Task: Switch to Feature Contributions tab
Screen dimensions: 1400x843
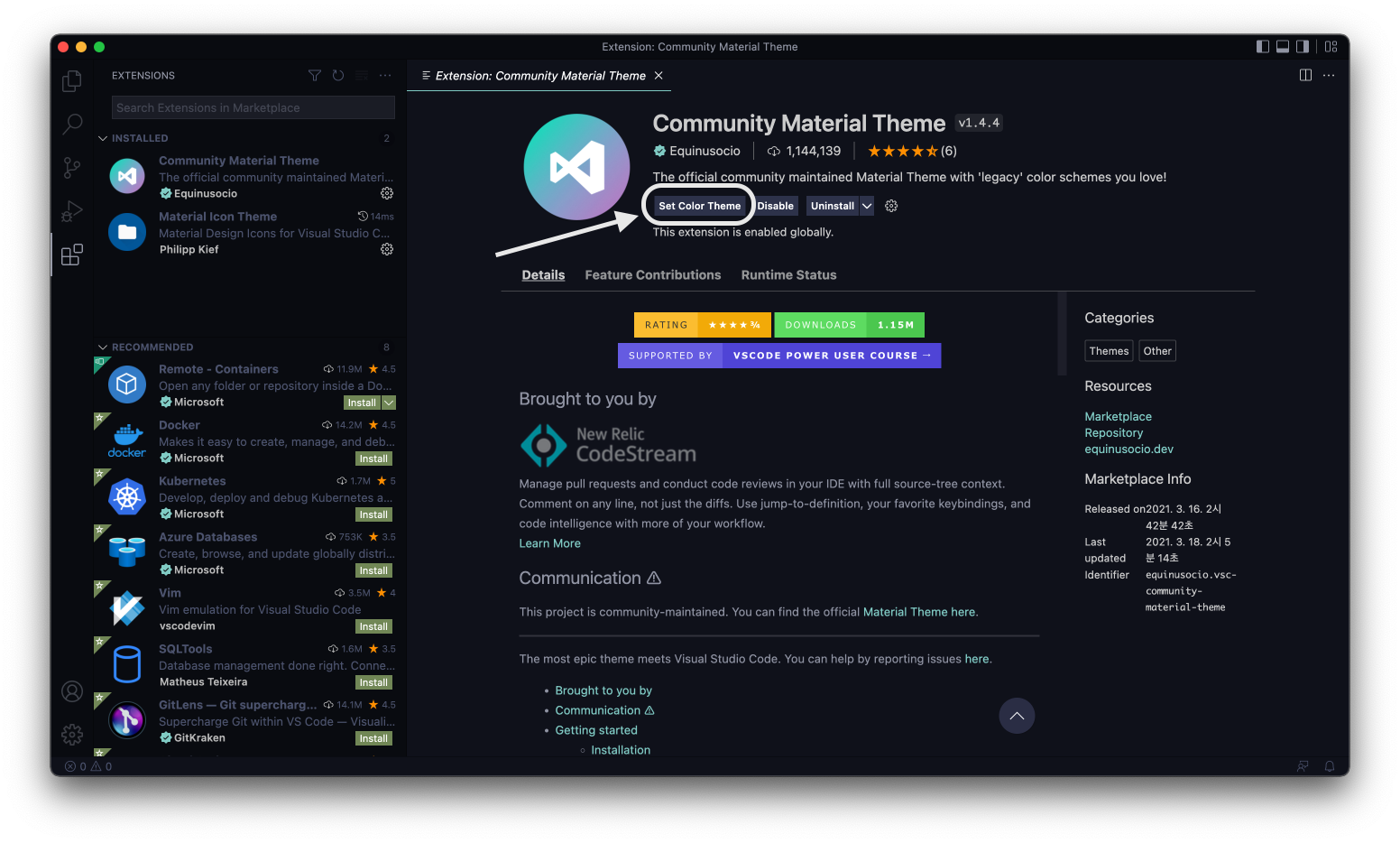Action: point(653,275)
